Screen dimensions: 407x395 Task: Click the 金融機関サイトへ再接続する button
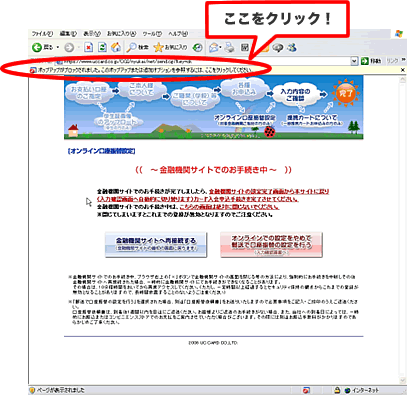click(156, 245)
